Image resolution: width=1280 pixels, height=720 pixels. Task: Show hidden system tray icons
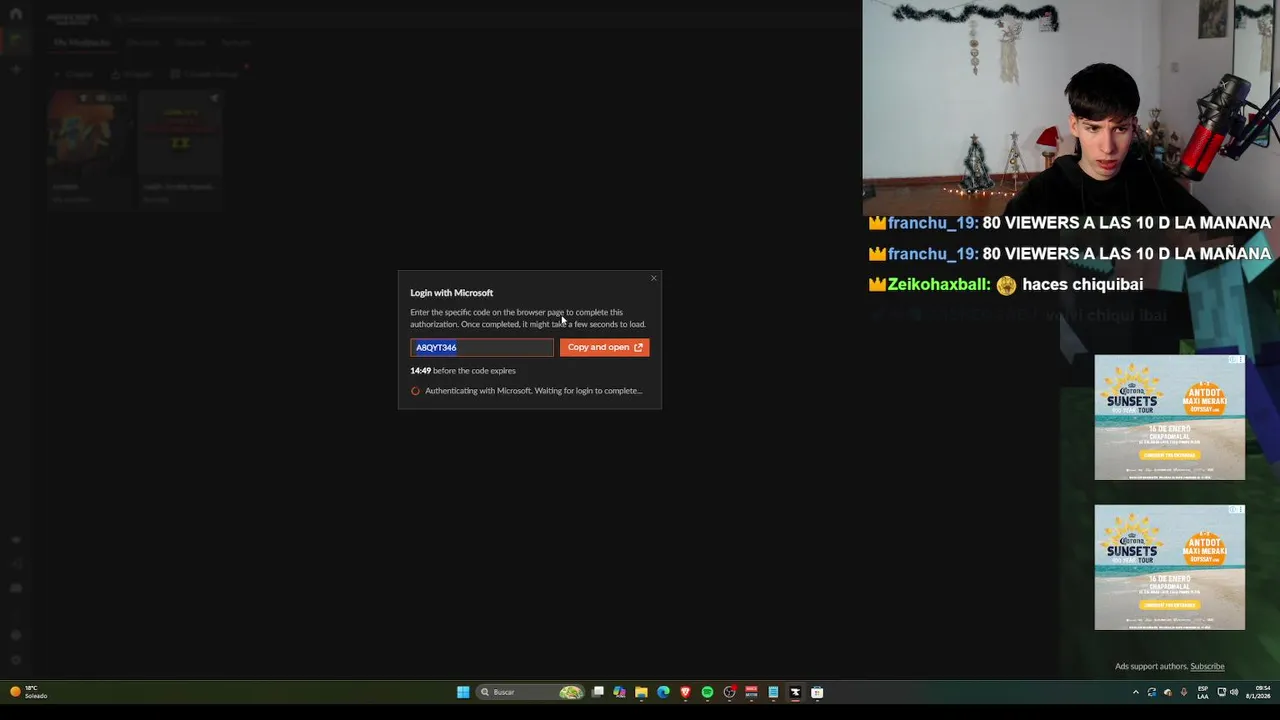tap(1136, 692)
